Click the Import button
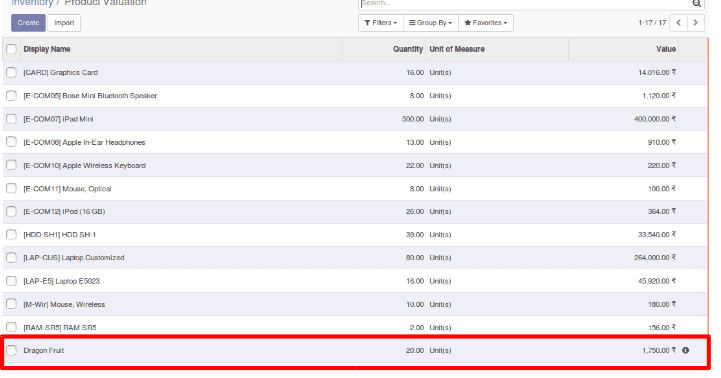The image size is (721, 378). (x=64, y=23)
